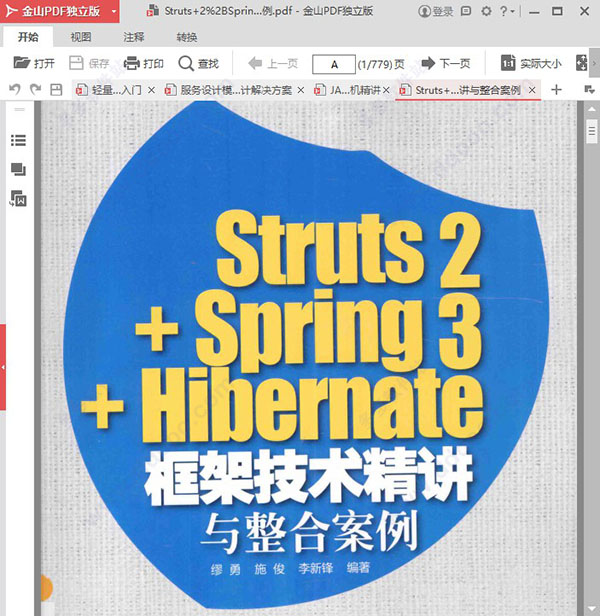Open the page thumbnails sidebar icon
Screen dimensions: 600x616
point(18,170)
